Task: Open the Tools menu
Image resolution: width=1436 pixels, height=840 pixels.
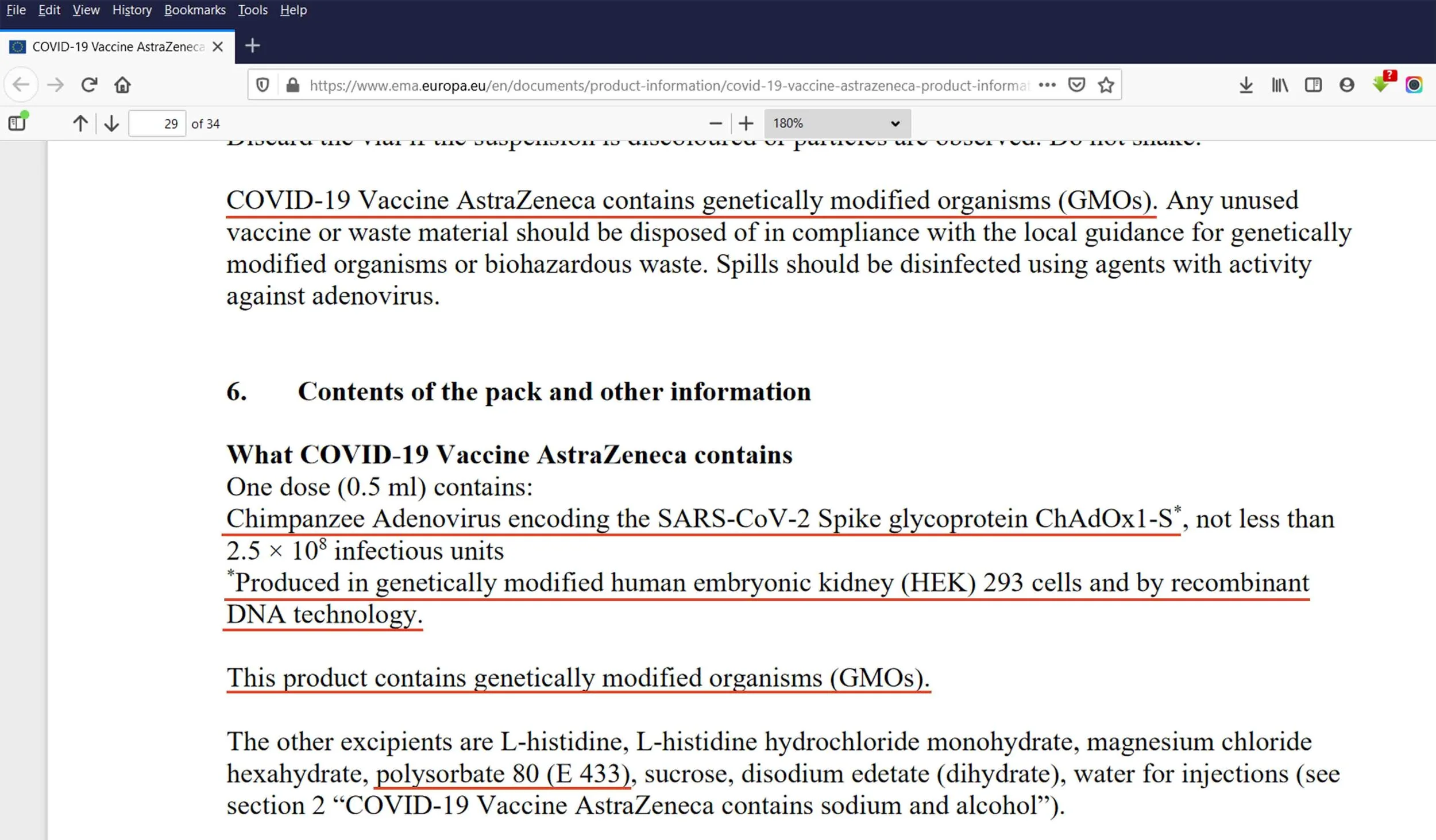Action: 253,10
